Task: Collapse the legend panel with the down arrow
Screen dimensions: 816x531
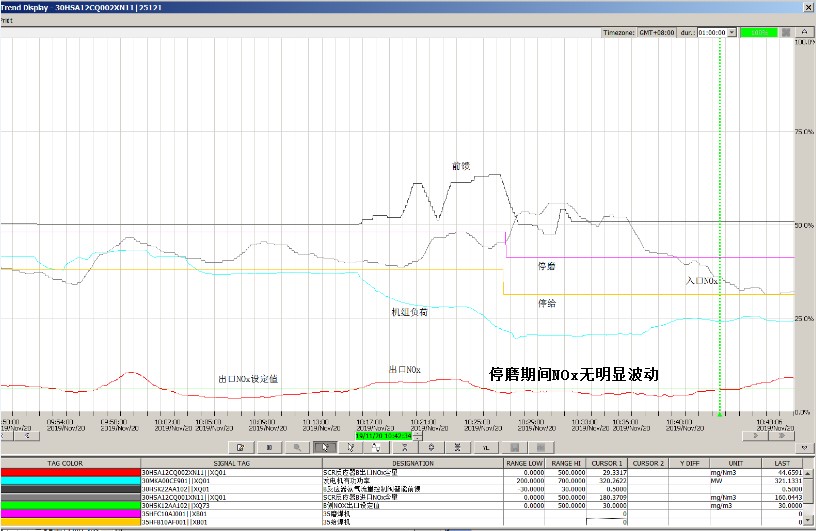Action: click(807, 447)
